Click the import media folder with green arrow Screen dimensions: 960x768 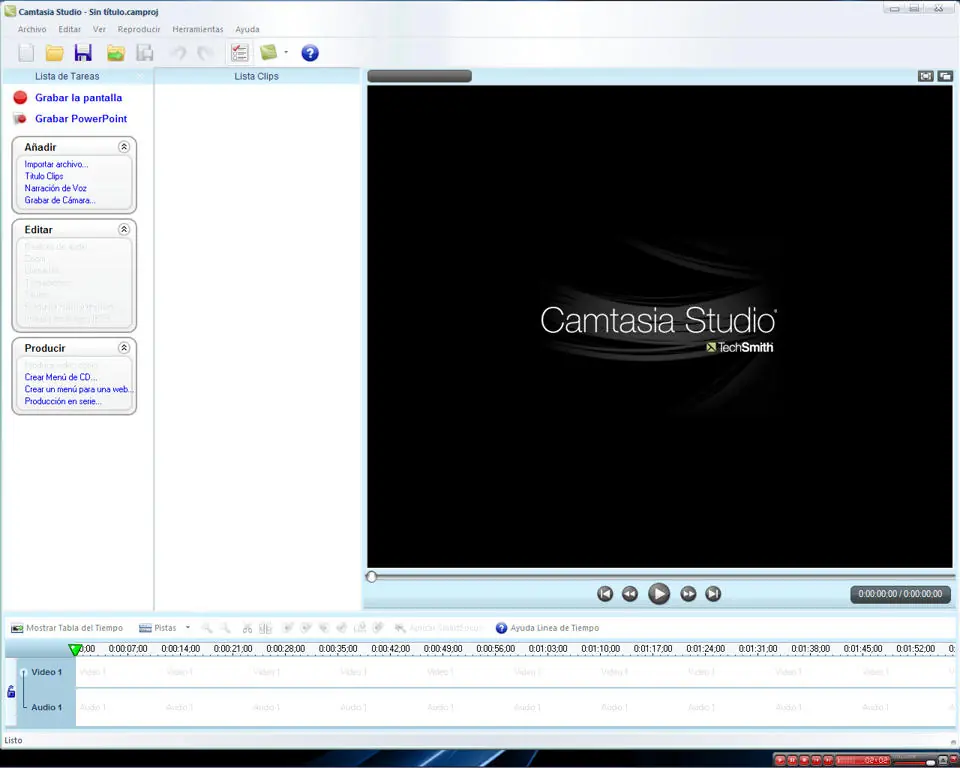tap(116, 53)
